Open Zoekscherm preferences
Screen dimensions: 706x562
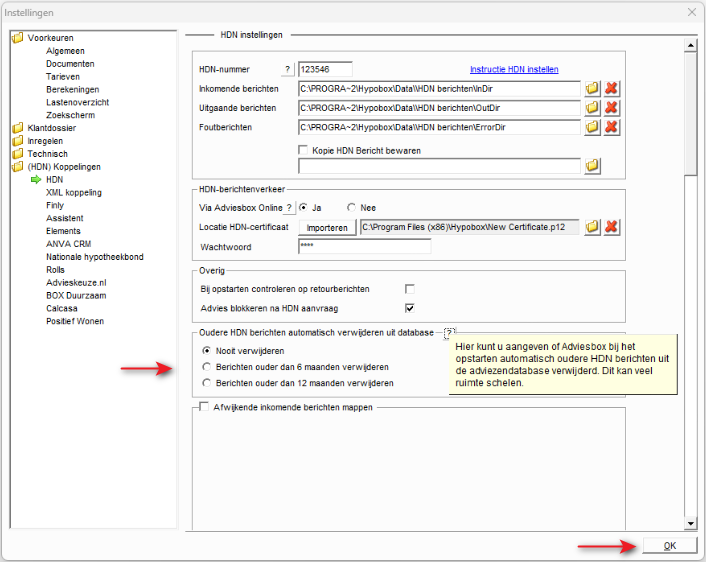[70, 115]
